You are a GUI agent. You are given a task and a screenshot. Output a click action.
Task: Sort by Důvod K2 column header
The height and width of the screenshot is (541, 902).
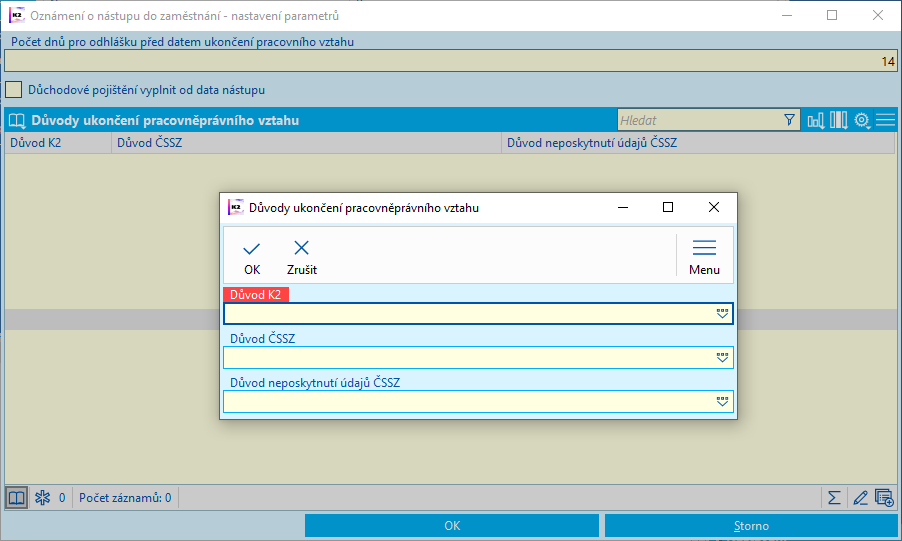[x=58, y=143]
